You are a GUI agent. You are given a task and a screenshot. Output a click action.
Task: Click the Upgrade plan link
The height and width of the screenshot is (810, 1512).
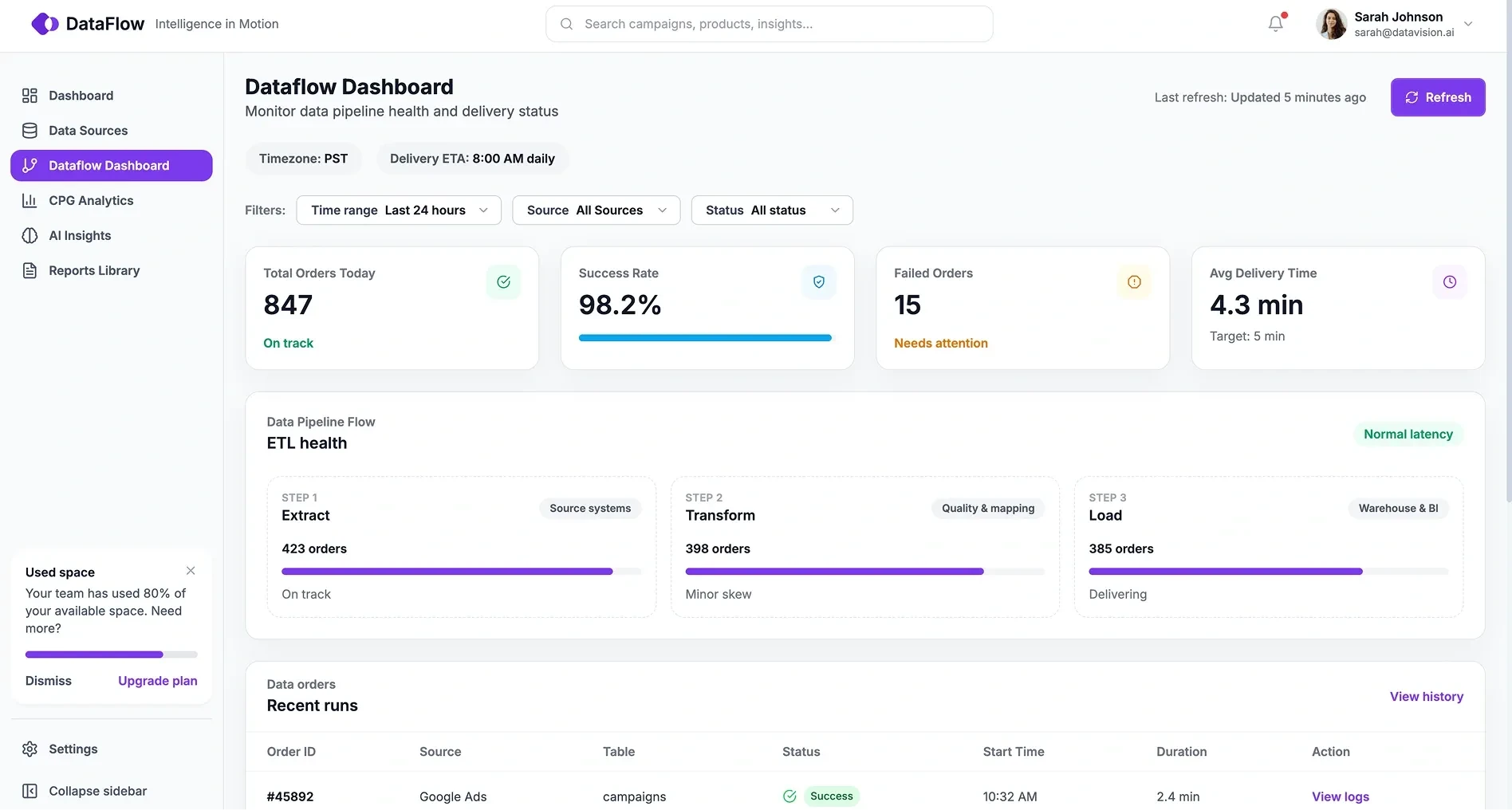[157, 681]
